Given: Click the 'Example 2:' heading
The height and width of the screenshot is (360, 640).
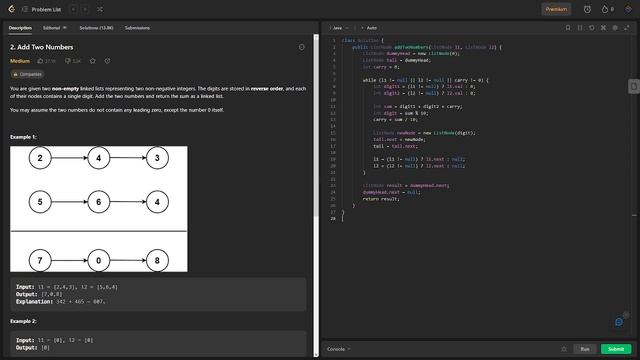Looking at the screenshot, I should 23,321.
